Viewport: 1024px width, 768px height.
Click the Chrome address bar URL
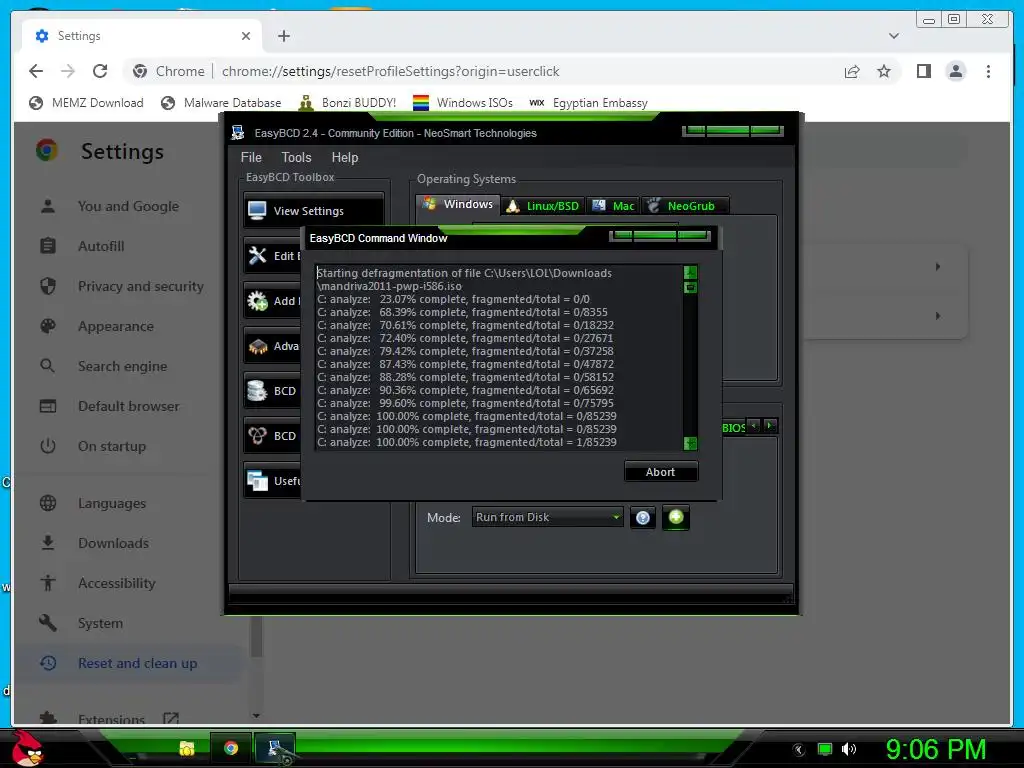point(391,71)
